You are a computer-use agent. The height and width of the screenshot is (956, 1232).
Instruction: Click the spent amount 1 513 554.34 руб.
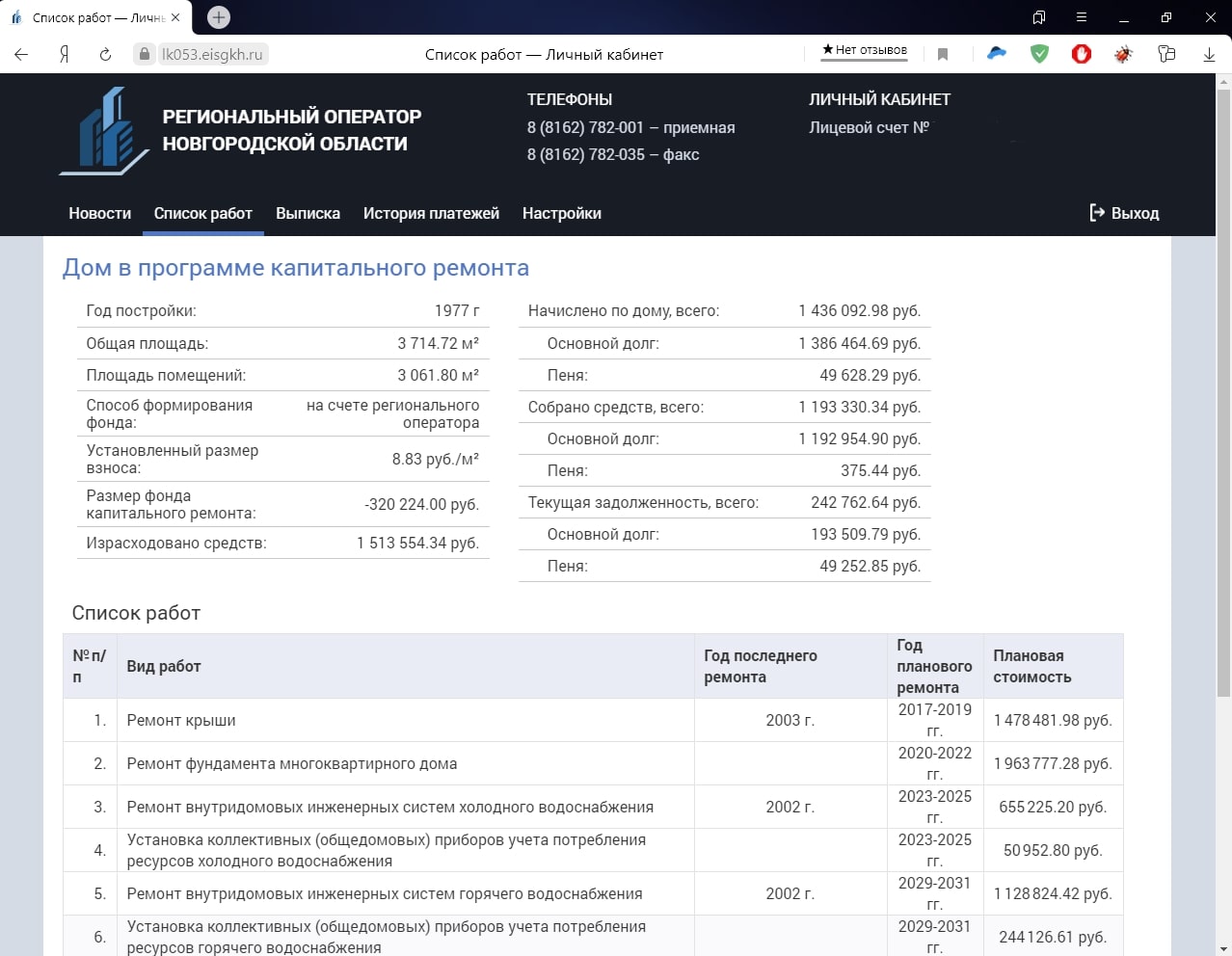[418, 543]
